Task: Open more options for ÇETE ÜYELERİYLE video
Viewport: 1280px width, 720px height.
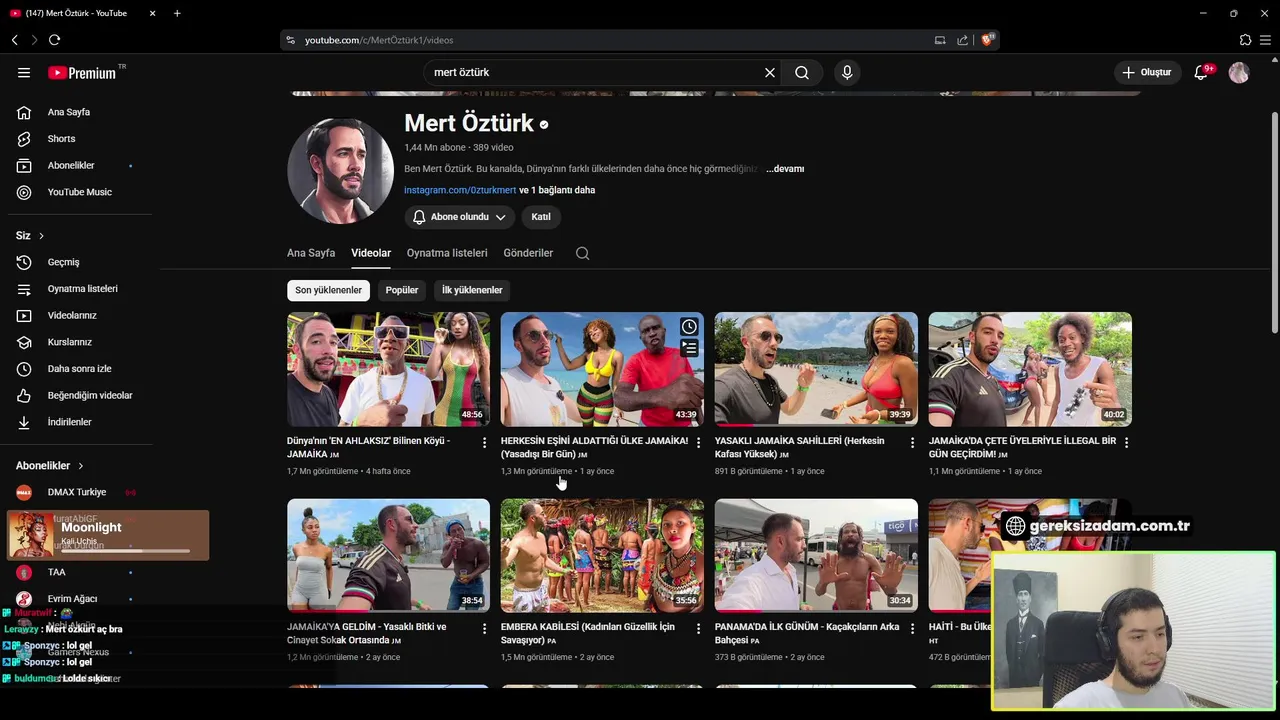Action: (x=1126, y=442)
